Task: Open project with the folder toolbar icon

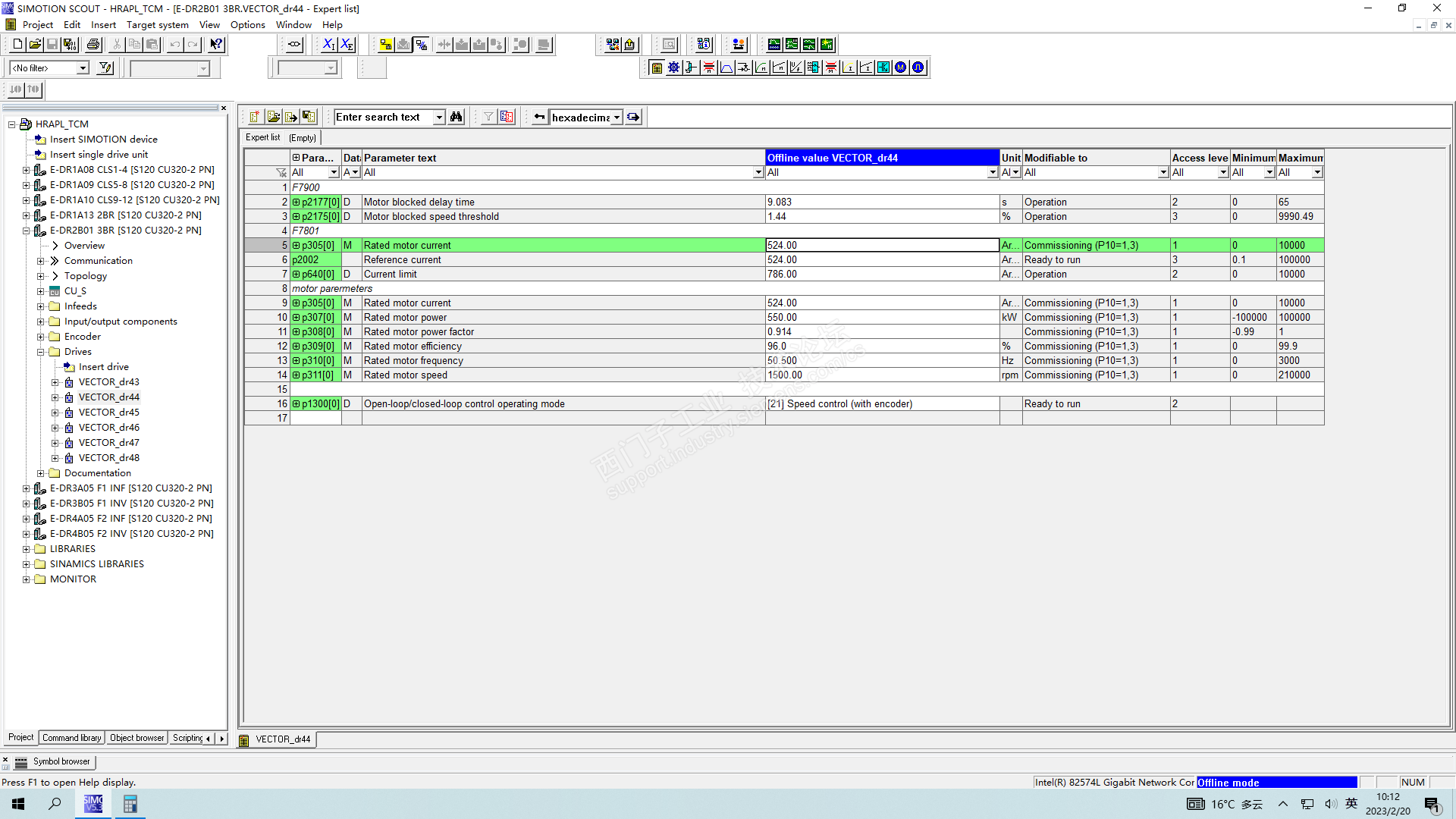Action: tap(35, 45)
